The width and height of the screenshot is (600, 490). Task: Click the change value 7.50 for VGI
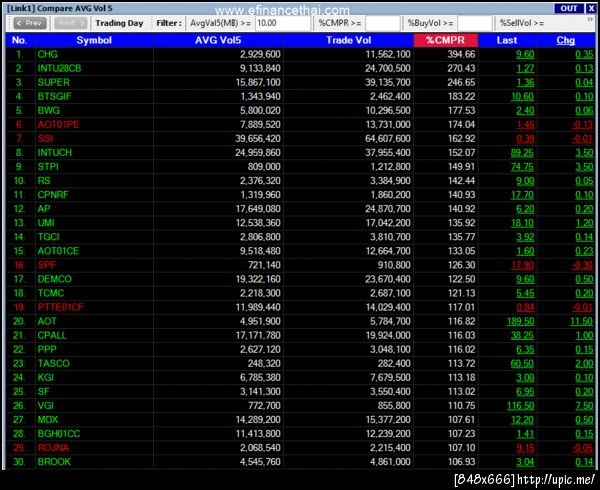point(584,406)
